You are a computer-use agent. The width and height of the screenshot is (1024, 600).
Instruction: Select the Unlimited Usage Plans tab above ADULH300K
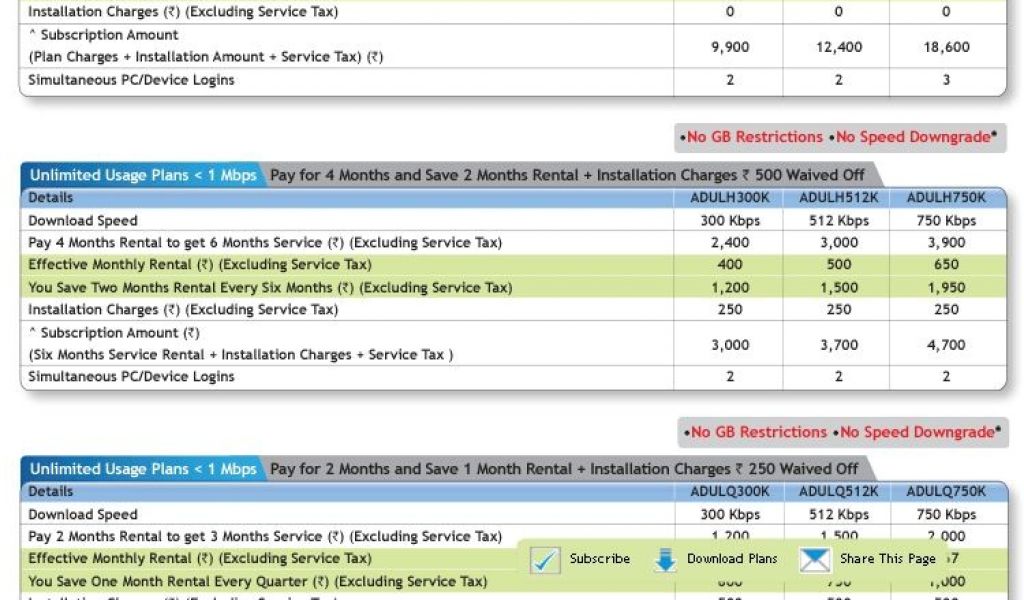[x=143, y=175]
